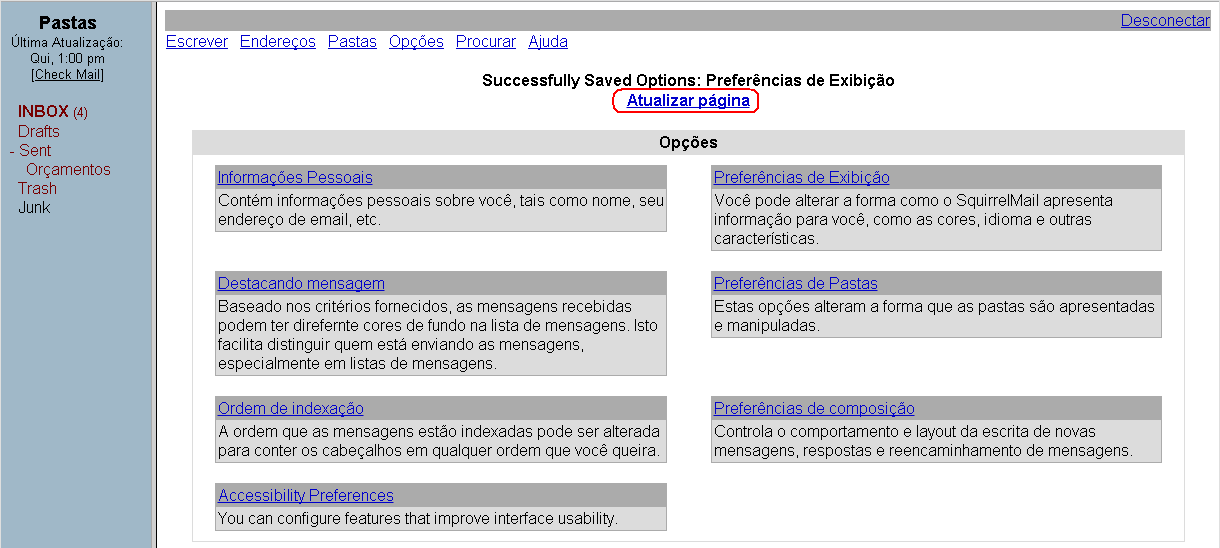
Task: Open the Ajuda help menu
Action: (x=548, y=42)
